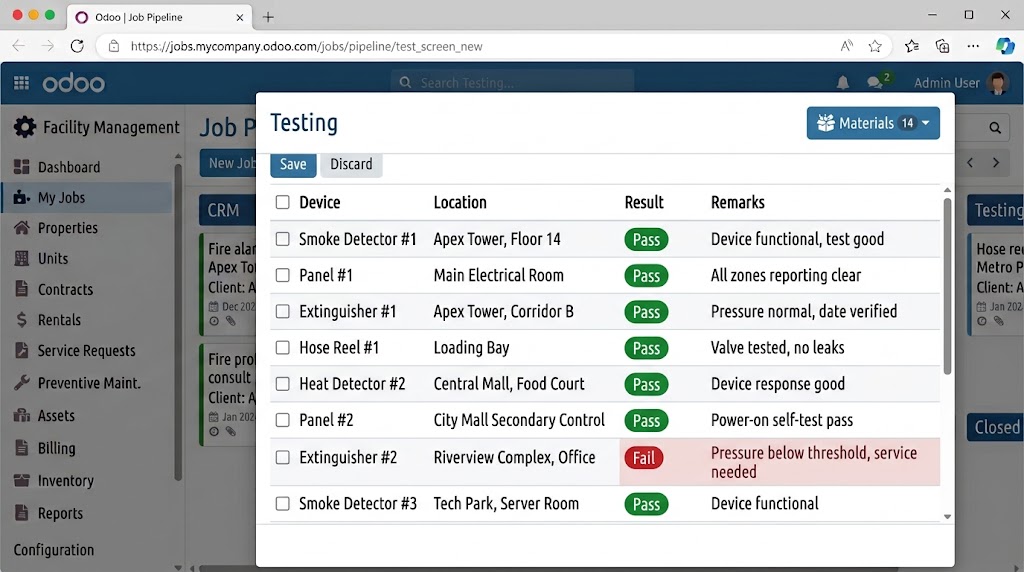Viewport: 1024px width, 572px height.
Task: Open the browser collections icon
Action: click(942, 46)
